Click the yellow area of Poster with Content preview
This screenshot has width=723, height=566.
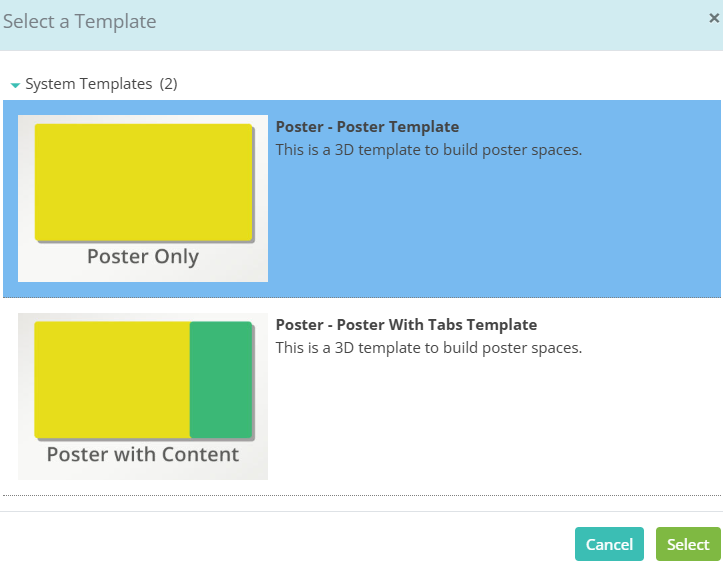pos(112,380)
